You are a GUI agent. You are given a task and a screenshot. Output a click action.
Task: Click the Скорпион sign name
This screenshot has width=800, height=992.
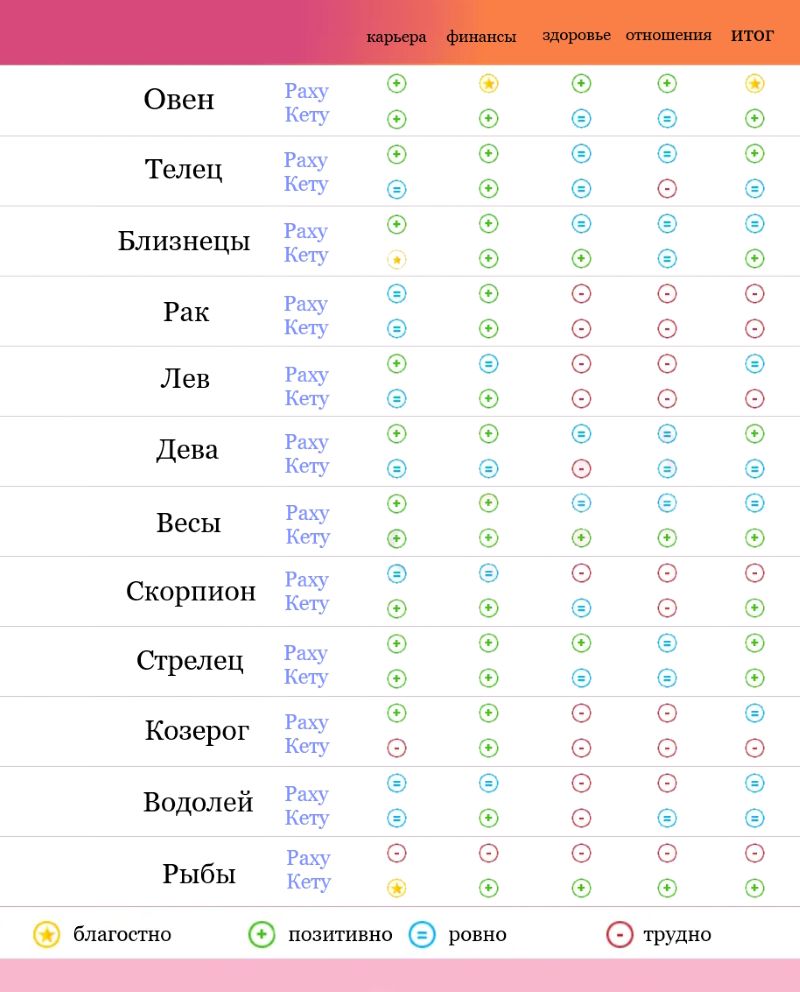(x=191, y=591)
